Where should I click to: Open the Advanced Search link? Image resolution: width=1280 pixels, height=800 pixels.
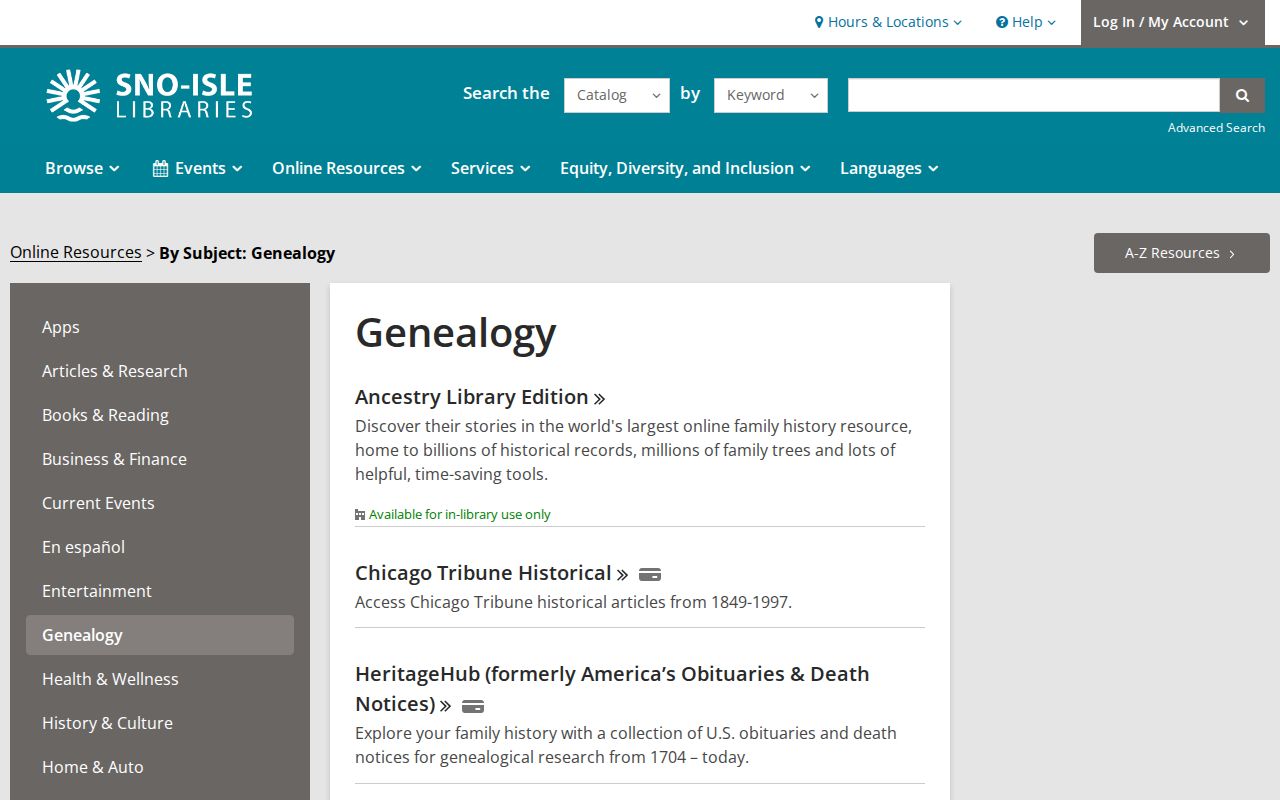pyautogui.click(x=1216, y=128)
